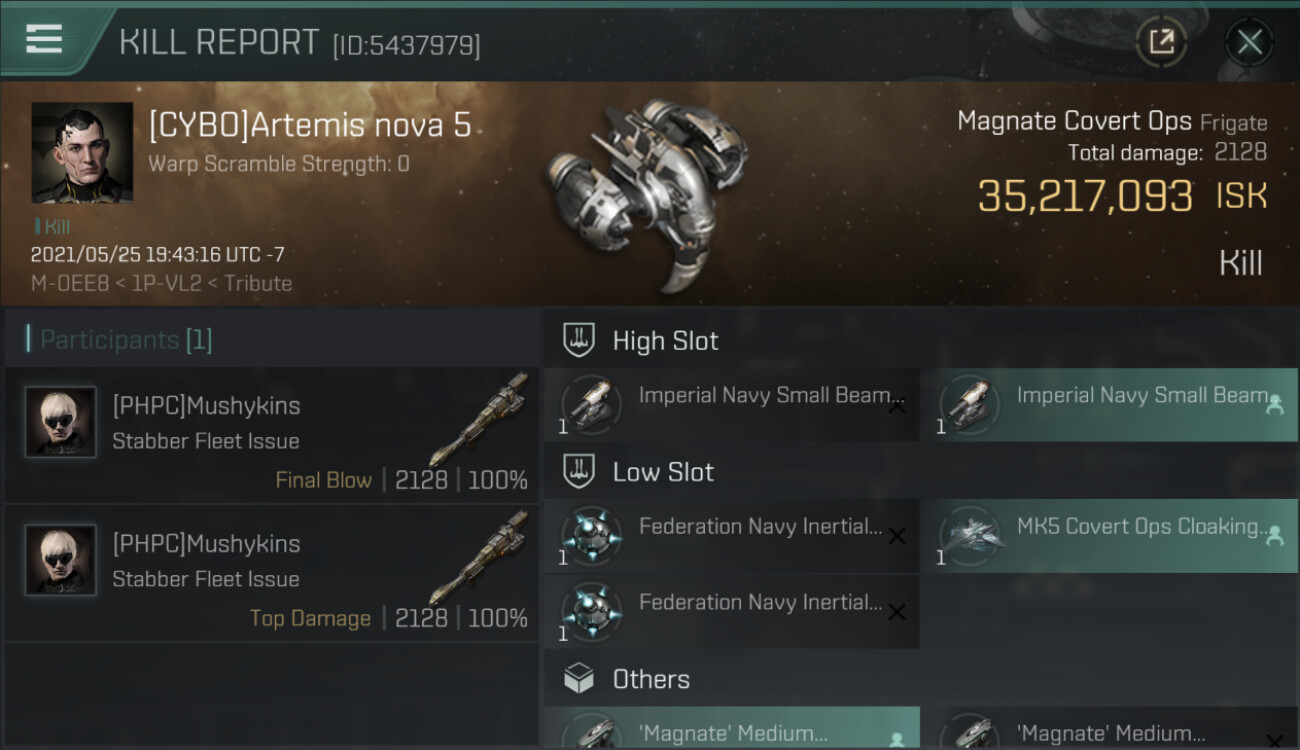Click Artemis nova 5 pilot portrait

click(x=82, y=152)
